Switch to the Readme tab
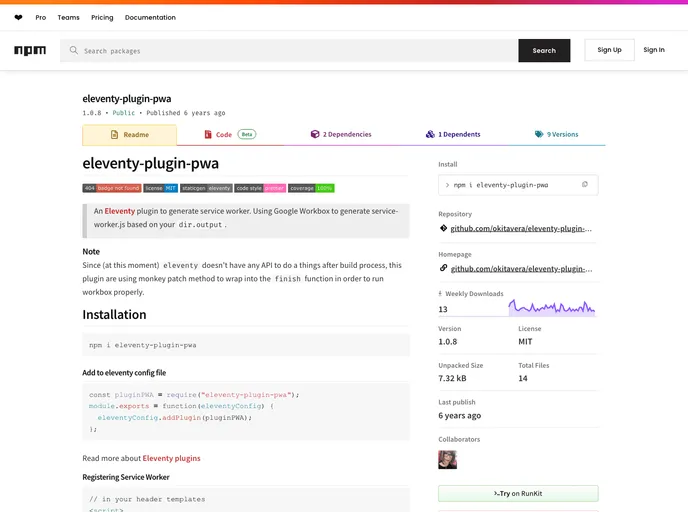 129,135
